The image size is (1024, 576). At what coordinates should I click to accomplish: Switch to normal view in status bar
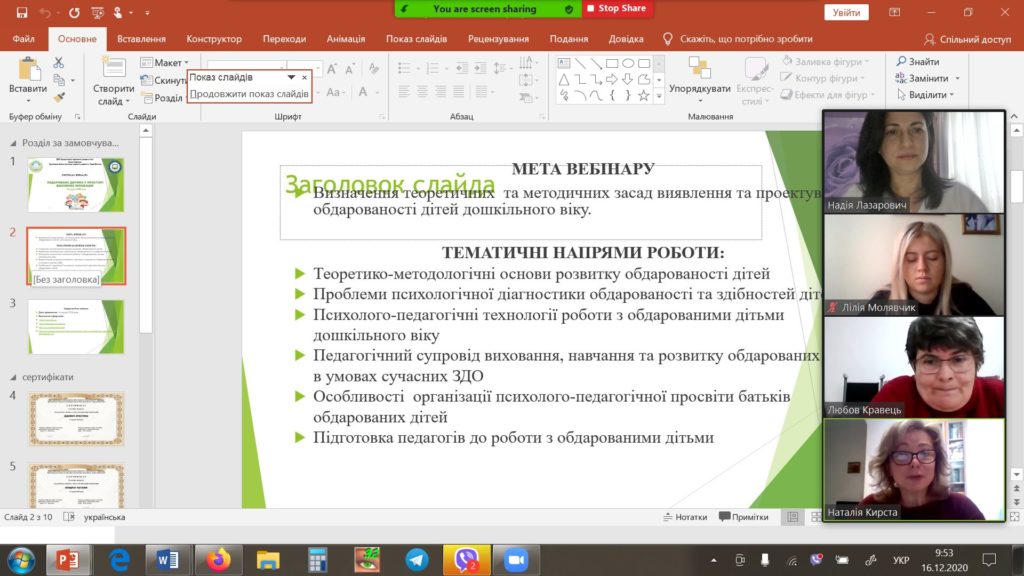792,517
